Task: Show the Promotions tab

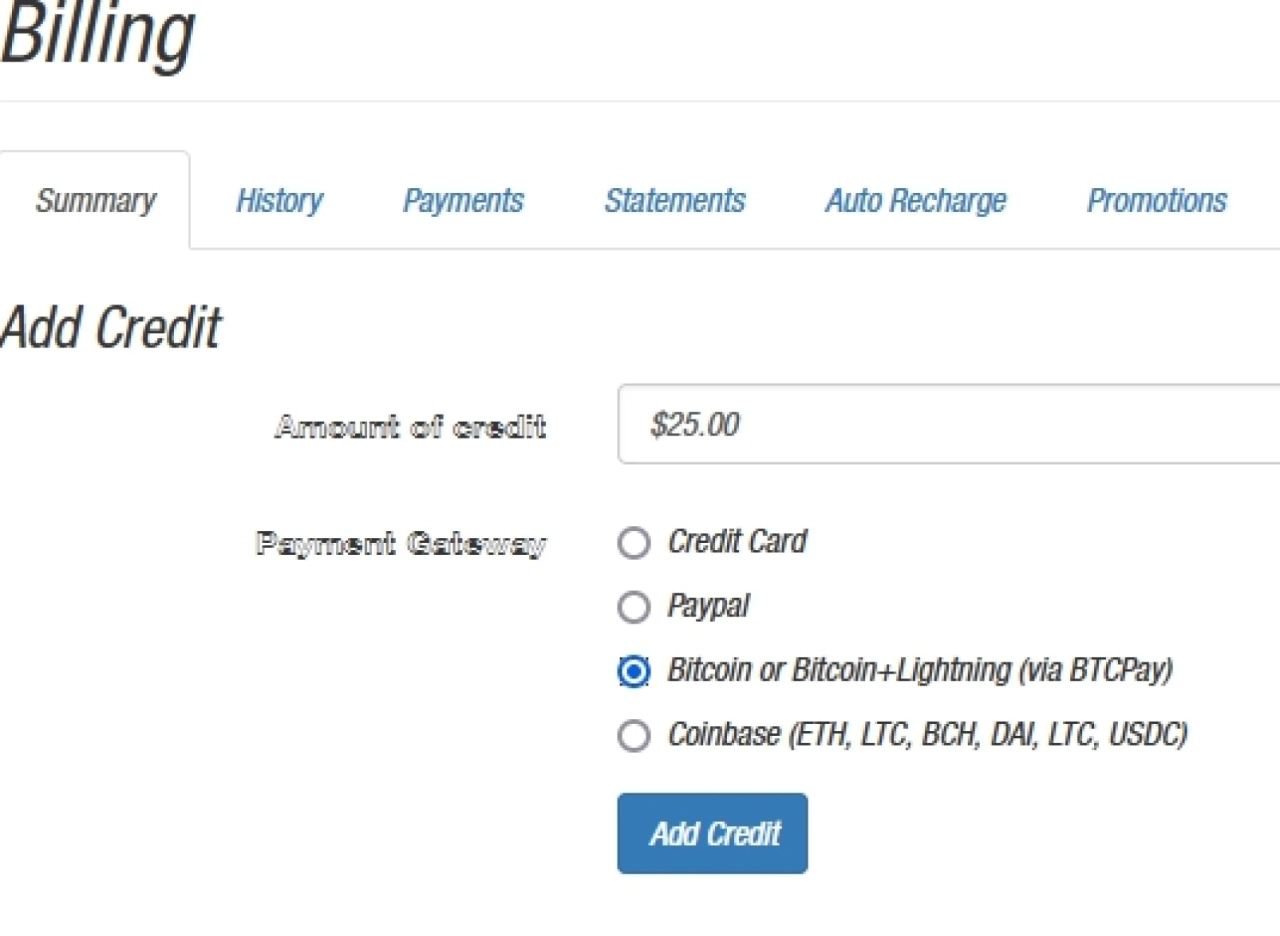Action: coord(1157,201)
